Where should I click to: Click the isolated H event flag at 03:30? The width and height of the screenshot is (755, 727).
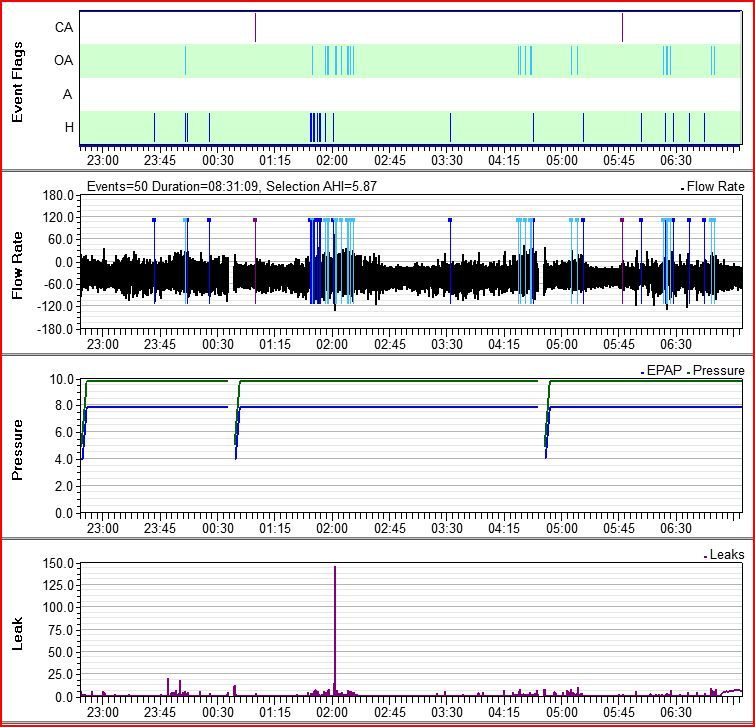click(450, 127)
